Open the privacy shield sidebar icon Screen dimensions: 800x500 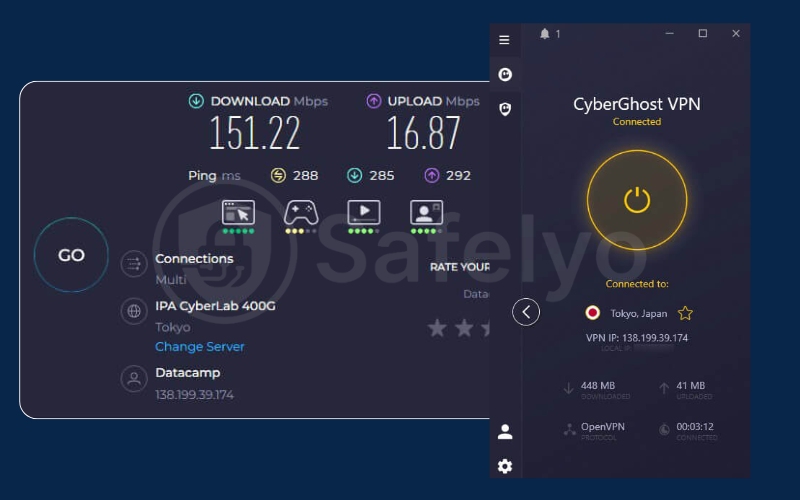(x=505, y=109)
